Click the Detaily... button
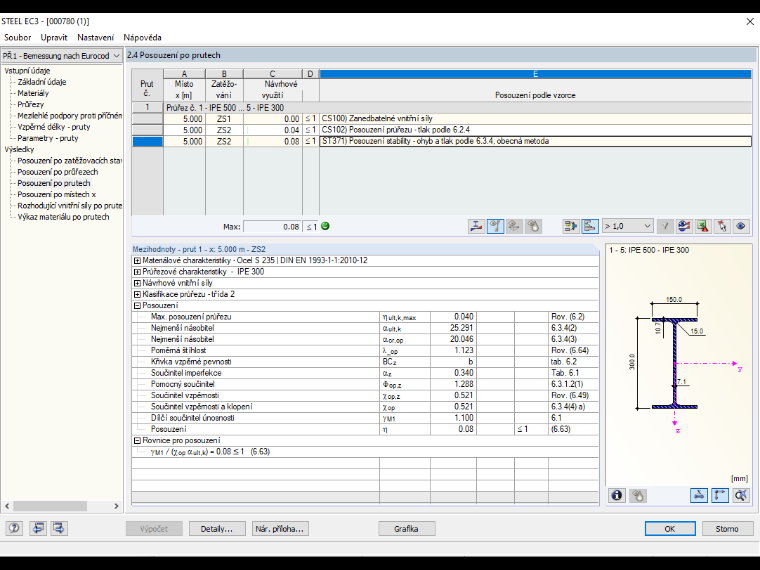 [x=217, y=529]
